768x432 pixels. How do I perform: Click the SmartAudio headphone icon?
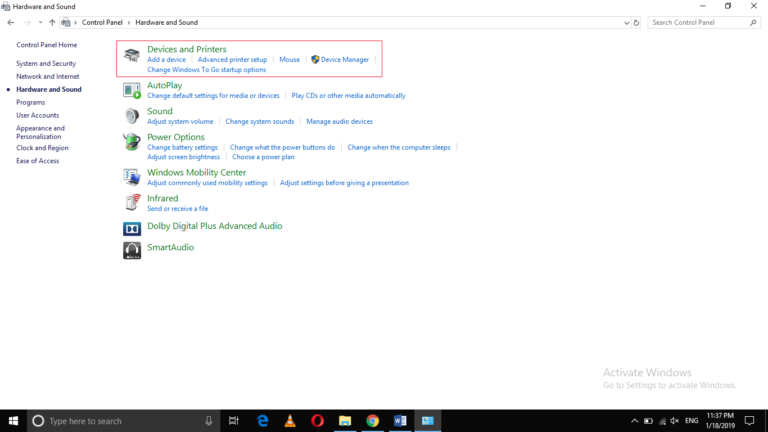pyautogui.click(x=132, y=250)
